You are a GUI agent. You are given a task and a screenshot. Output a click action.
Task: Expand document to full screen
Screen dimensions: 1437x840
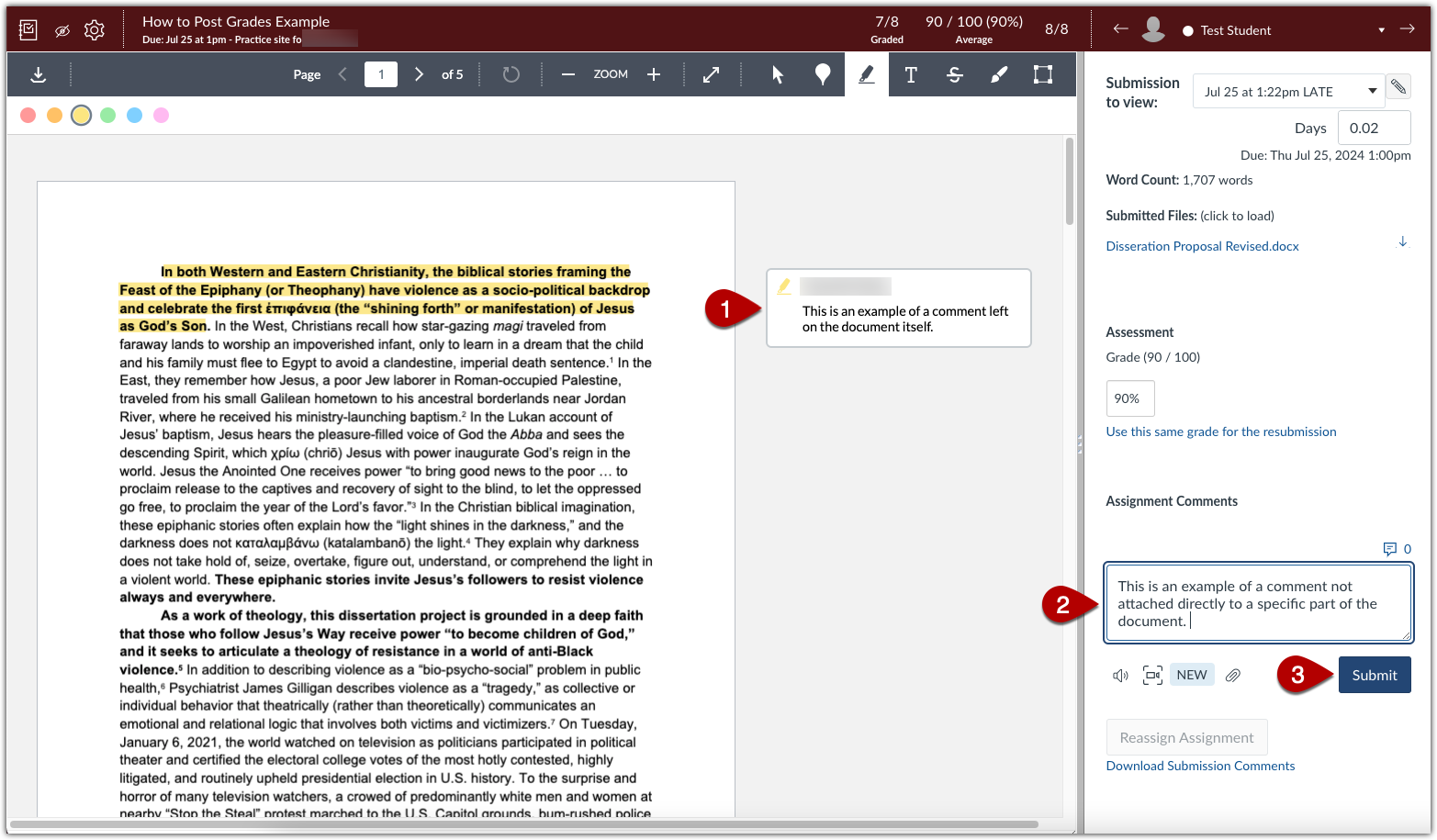(711, 75)
